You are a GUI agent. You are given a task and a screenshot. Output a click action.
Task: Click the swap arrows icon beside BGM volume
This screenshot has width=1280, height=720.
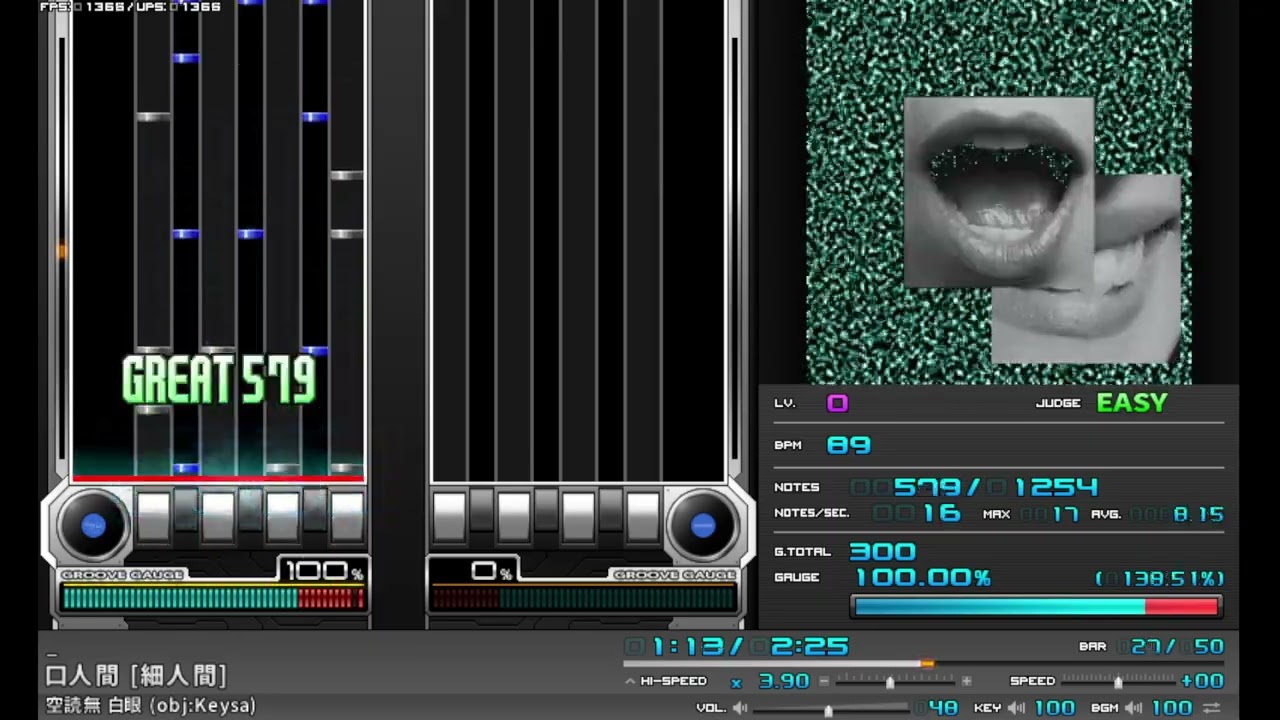[x=1211, y=708]
